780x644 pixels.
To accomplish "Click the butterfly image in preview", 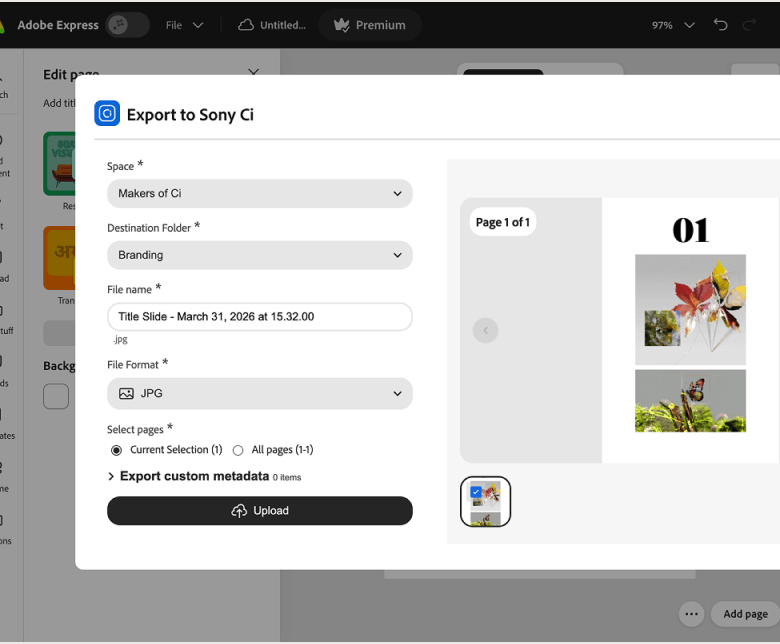I will click(x=690, y=401).
